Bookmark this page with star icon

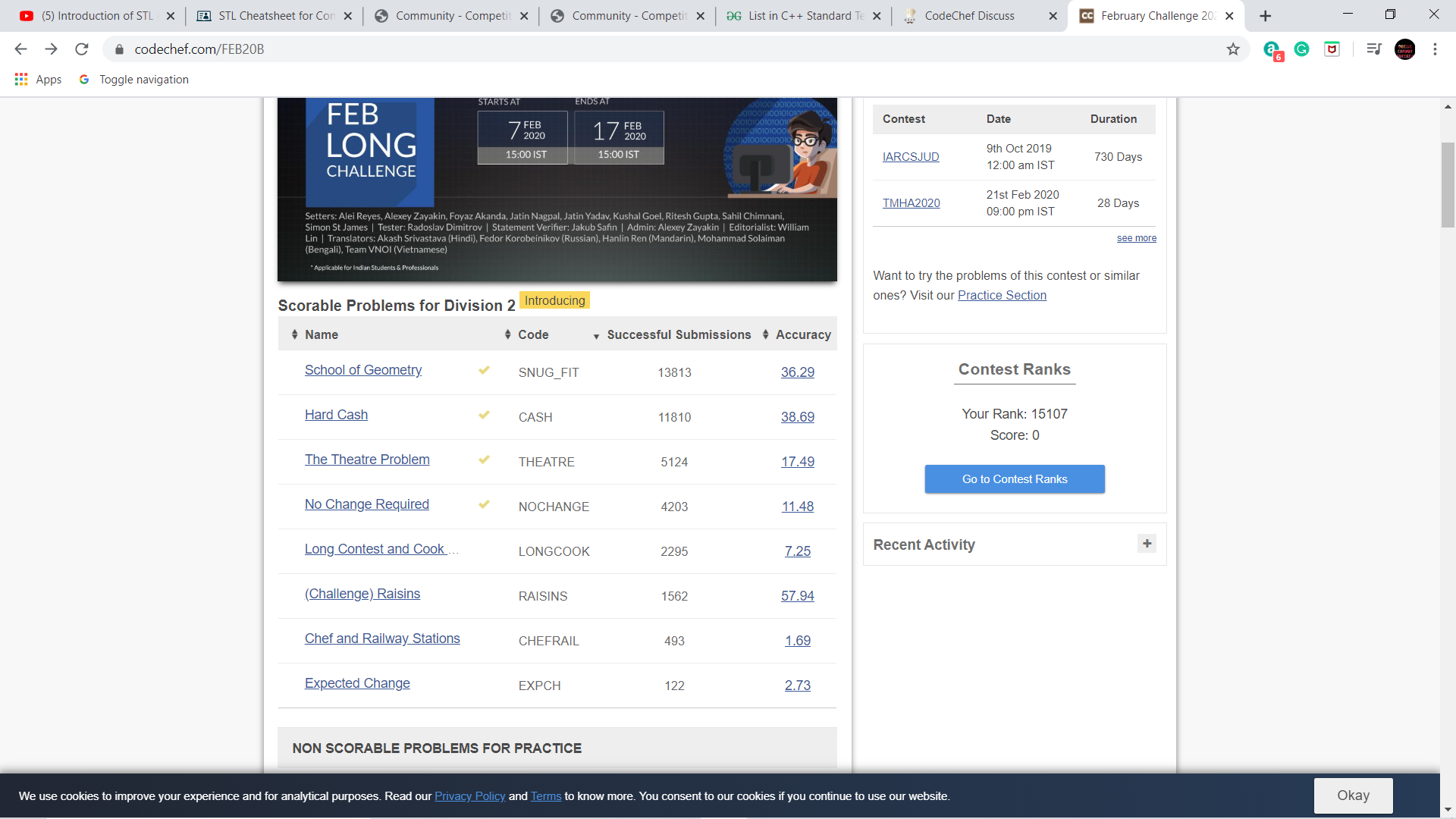[x=1233, y=49]
